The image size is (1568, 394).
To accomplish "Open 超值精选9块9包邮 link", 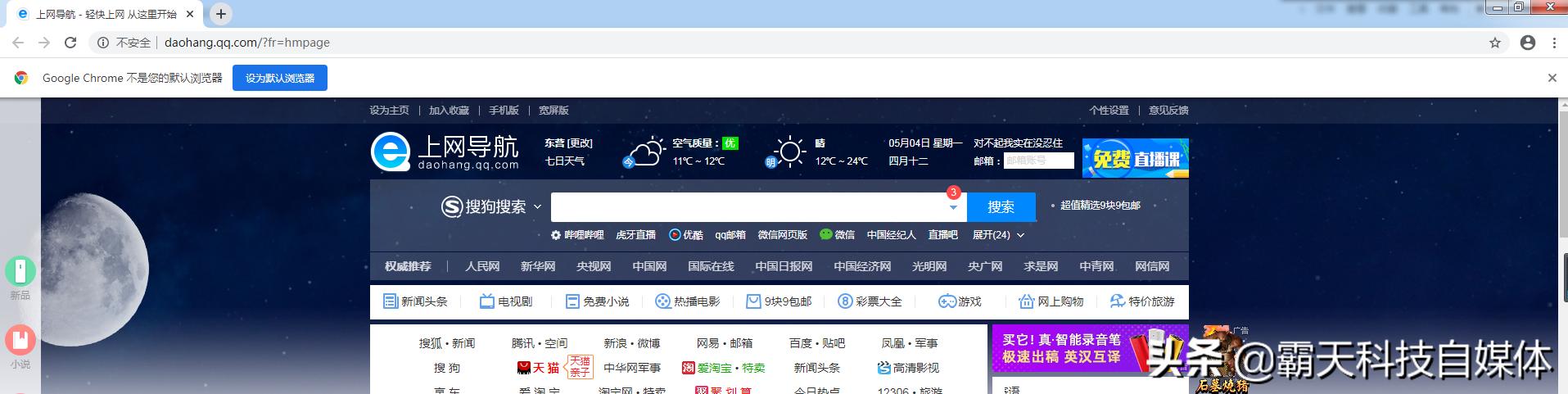I will coord(1100,206).
